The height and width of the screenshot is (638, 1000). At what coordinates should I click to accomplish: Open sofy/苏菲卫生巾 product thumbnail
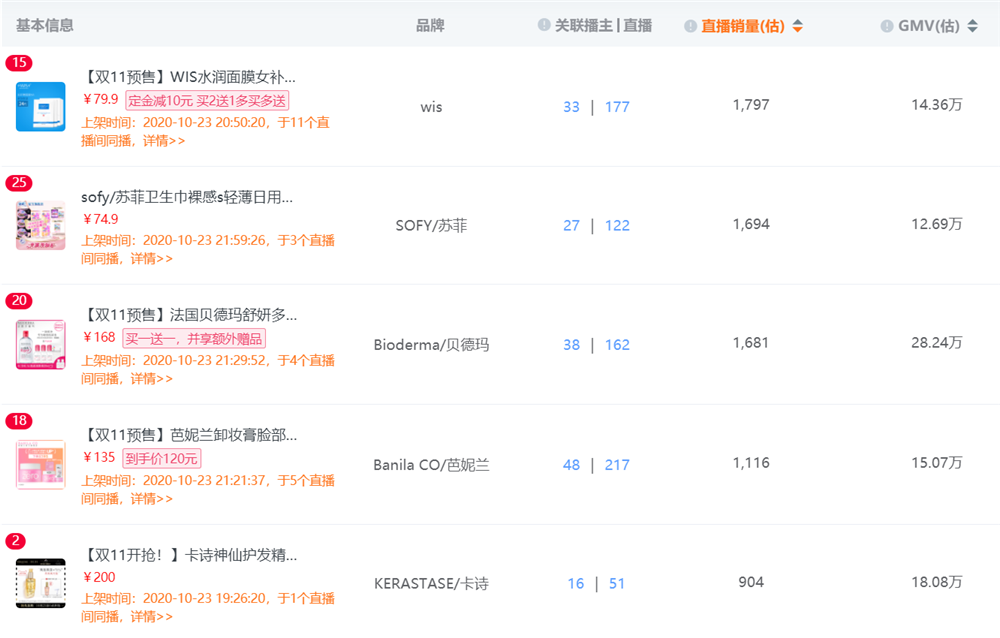point(41,225)
